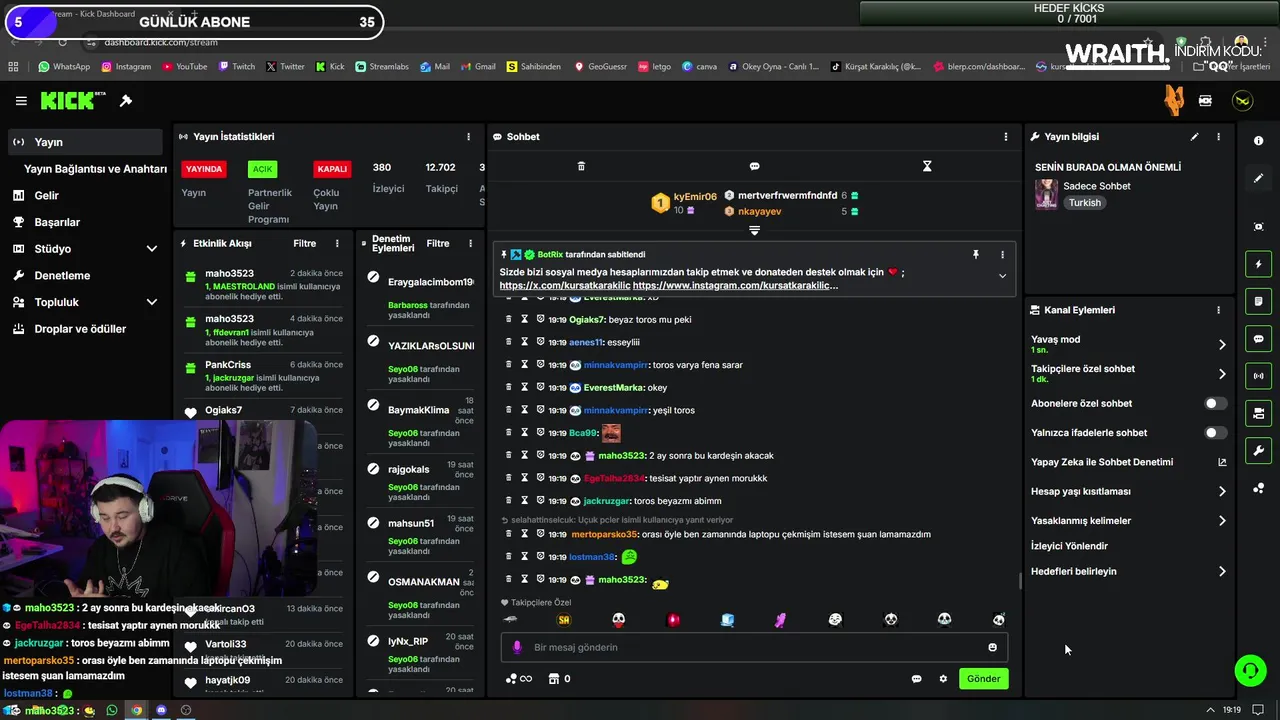Image resolution: width=1280 pixels, height=720 pixels.
Task: Open Hedefleri belirleyin settings arrow
Action: 1222,572
